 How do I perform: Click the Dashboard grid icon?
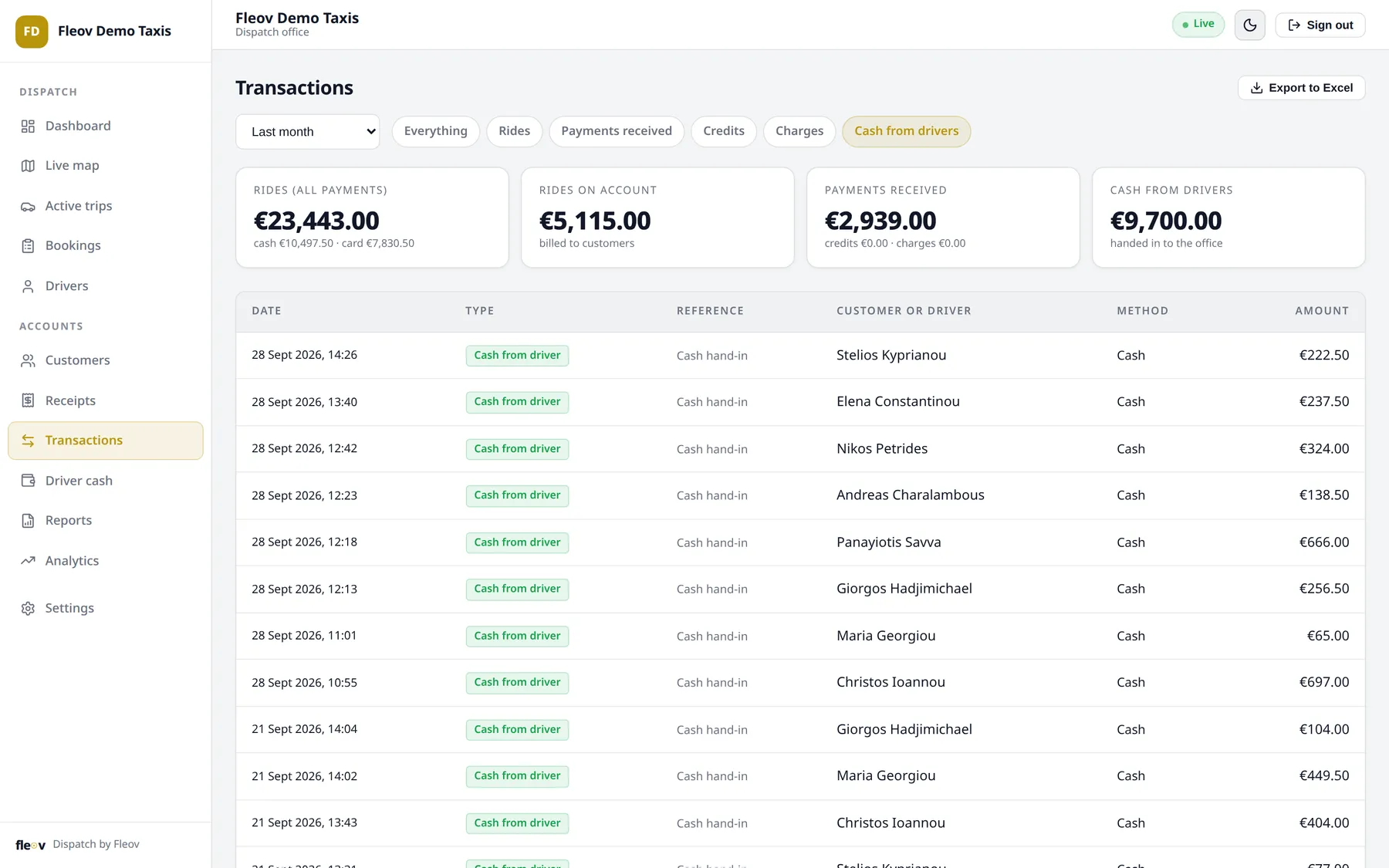tap(28, 126)
